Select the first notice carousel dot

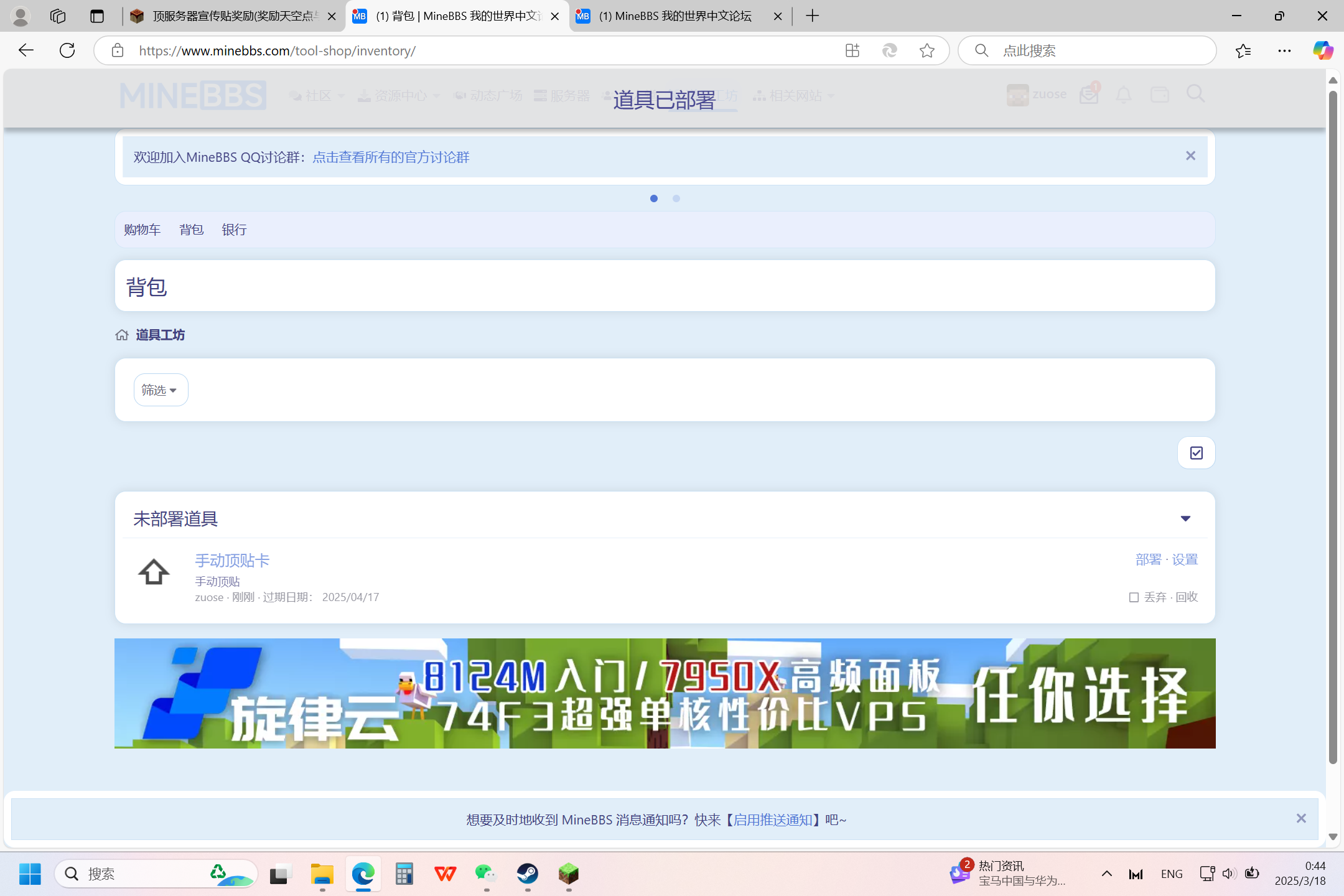(654, 198)
